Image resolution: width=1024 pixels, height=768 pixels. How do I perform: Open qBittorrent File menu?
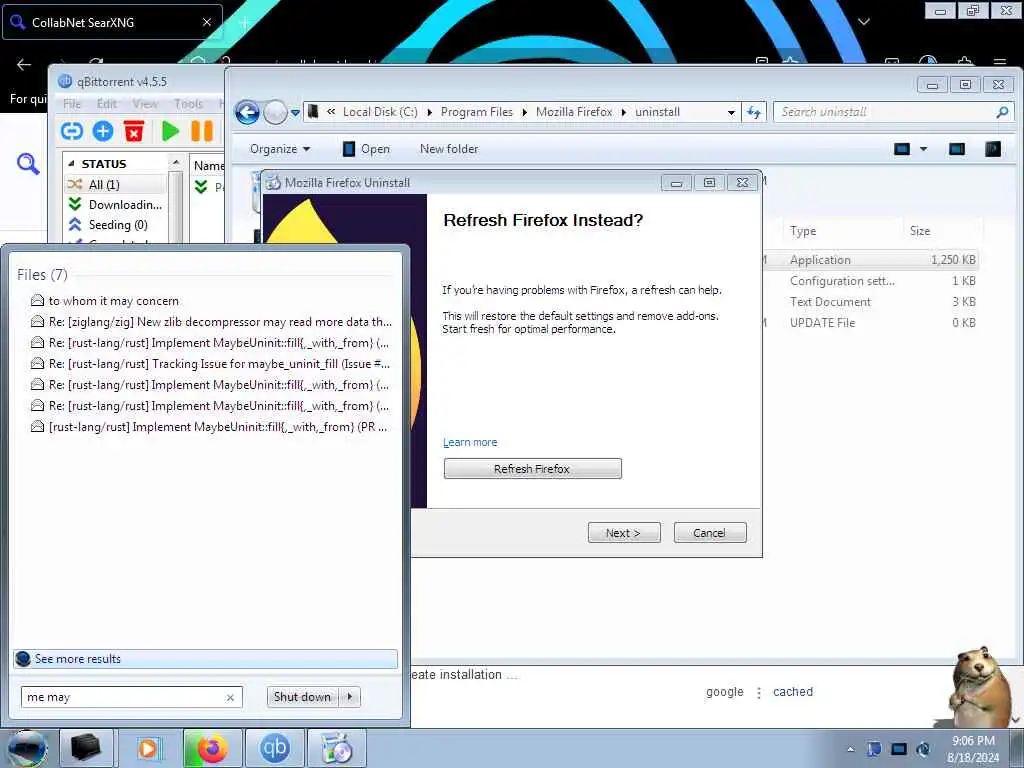(x=72, y=103)
